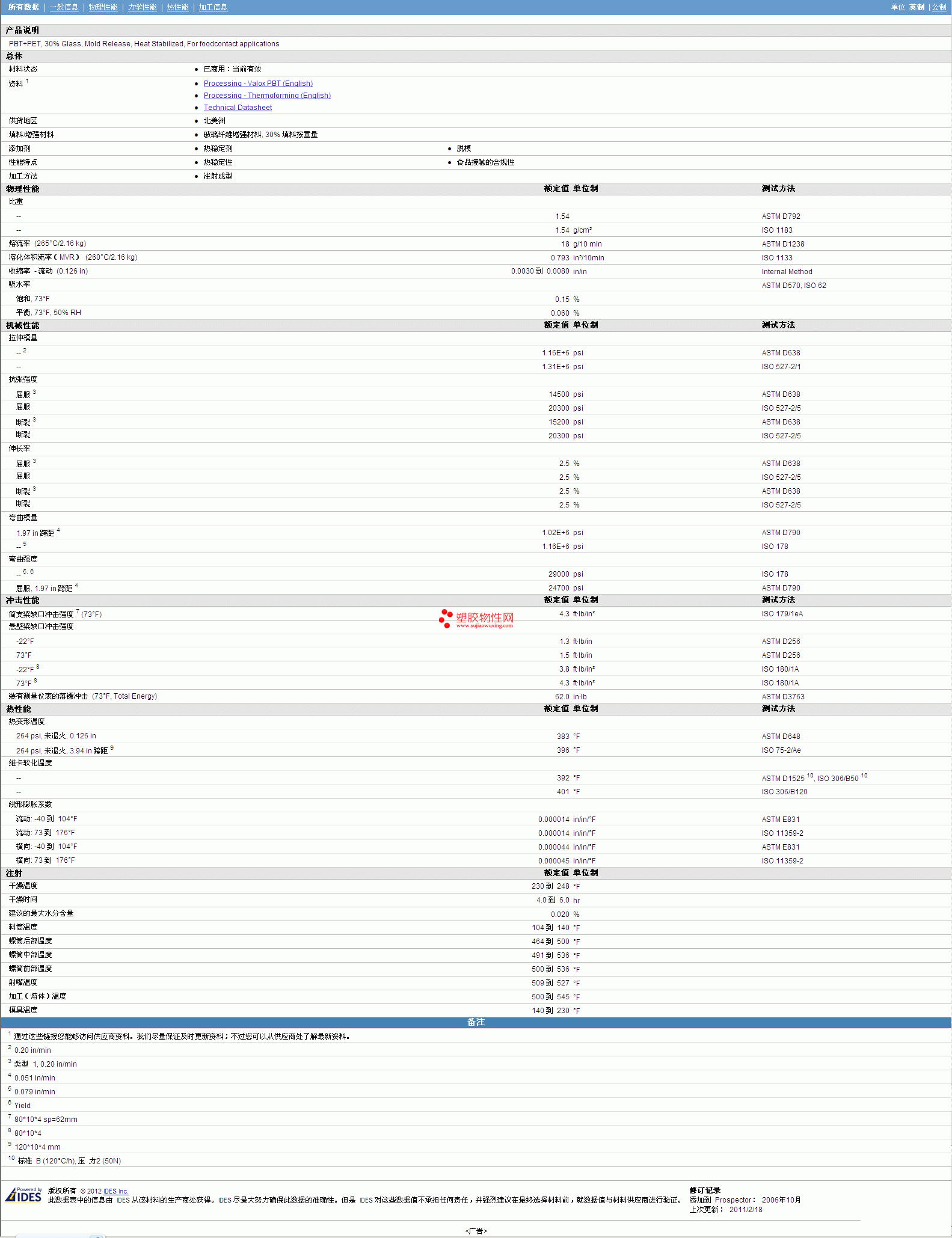The width and height of the screenshot is (952, 1238).
Task: Click the Powered by IDES logo
Action: click(x=24, y=1195)
